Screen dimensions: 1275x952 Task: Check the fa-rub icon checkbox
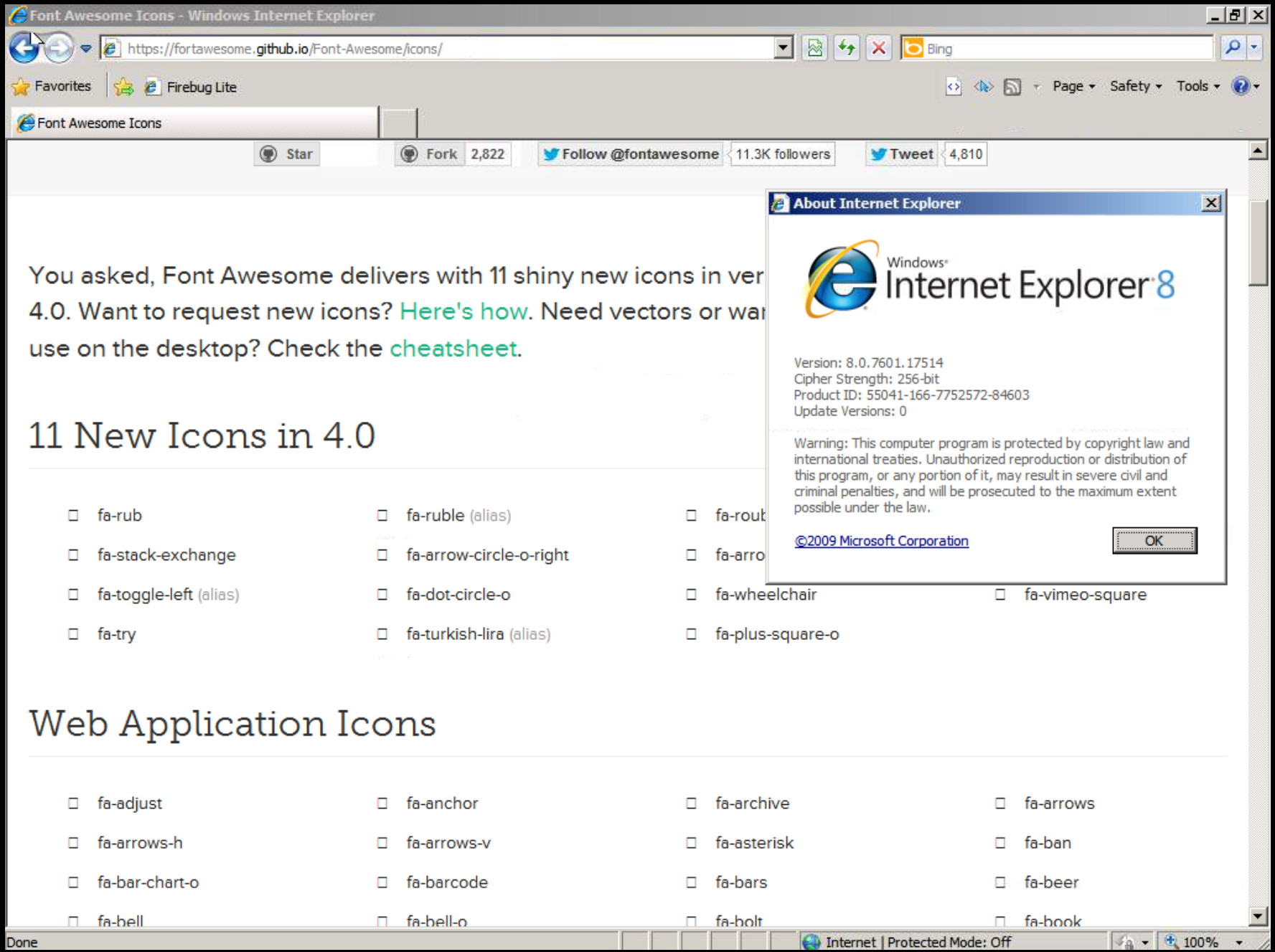[72, 514]
